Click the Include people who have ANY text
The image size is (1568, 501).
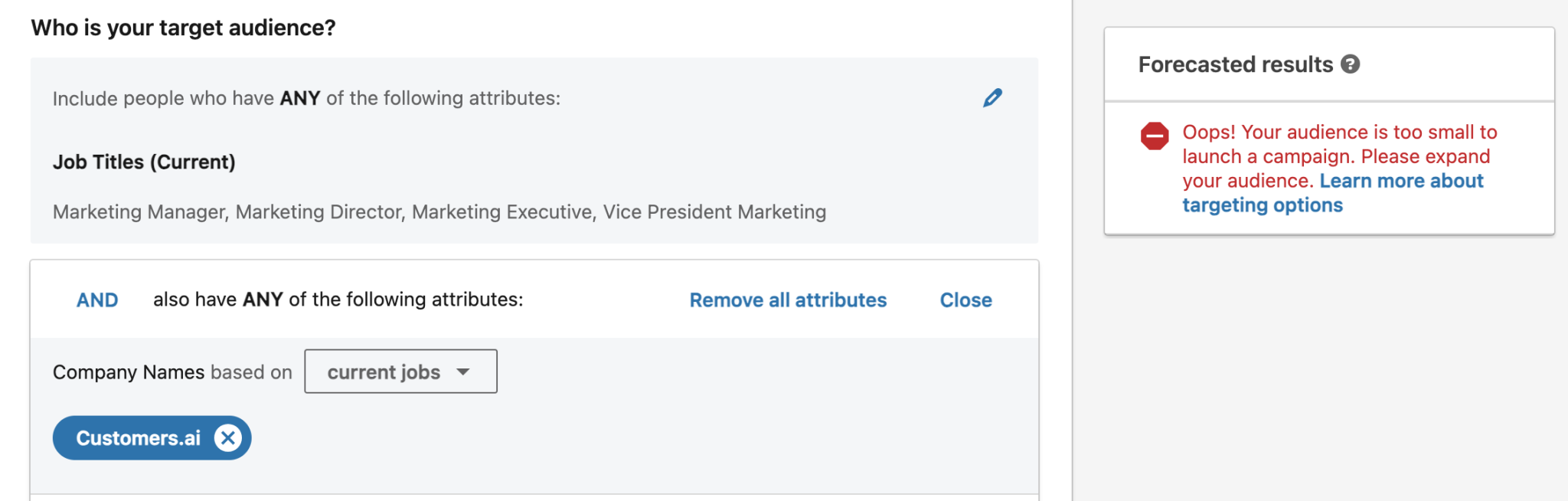(x=306, y=99)
